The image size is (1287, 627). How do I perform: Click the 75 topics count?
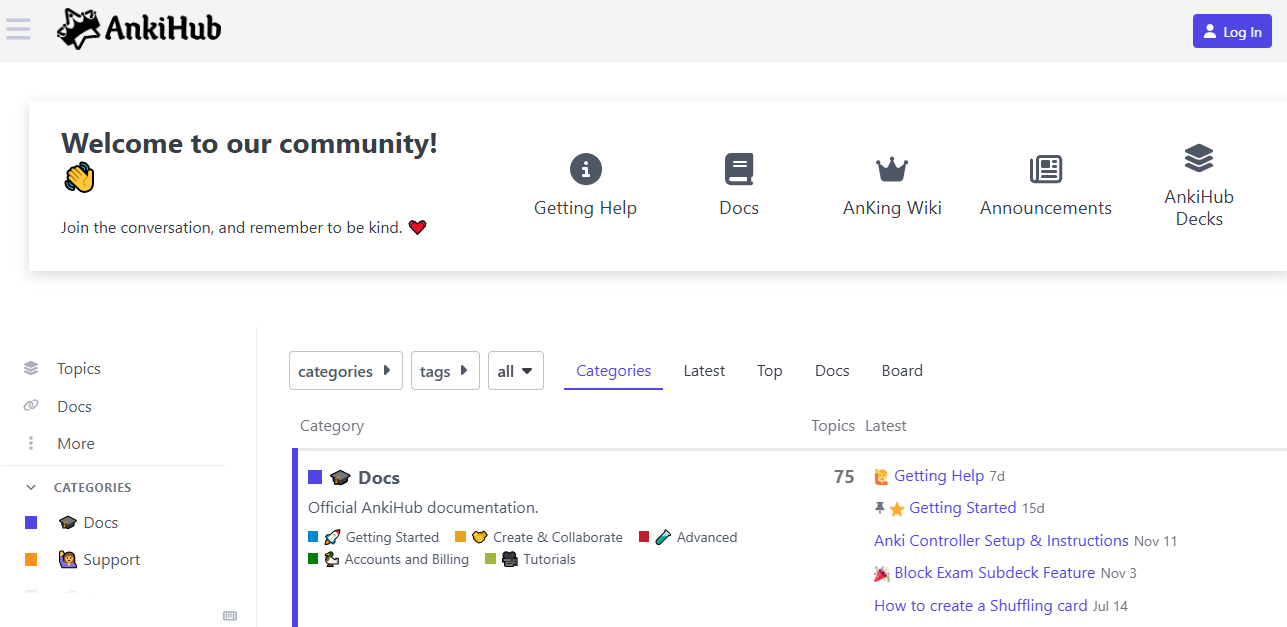844,477
